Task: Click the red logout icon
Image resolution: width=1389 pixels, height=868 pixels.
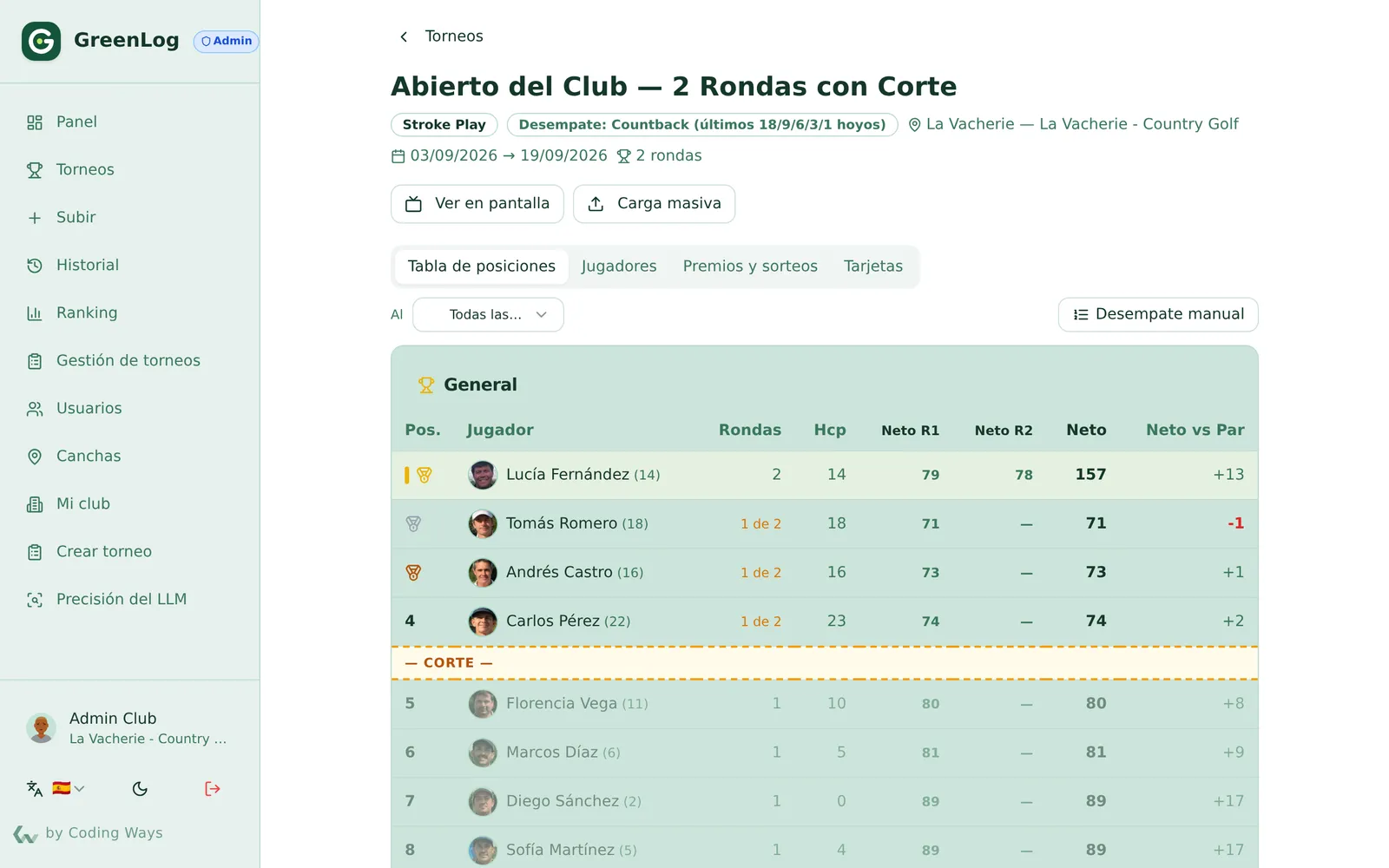Action: point(213,789)
